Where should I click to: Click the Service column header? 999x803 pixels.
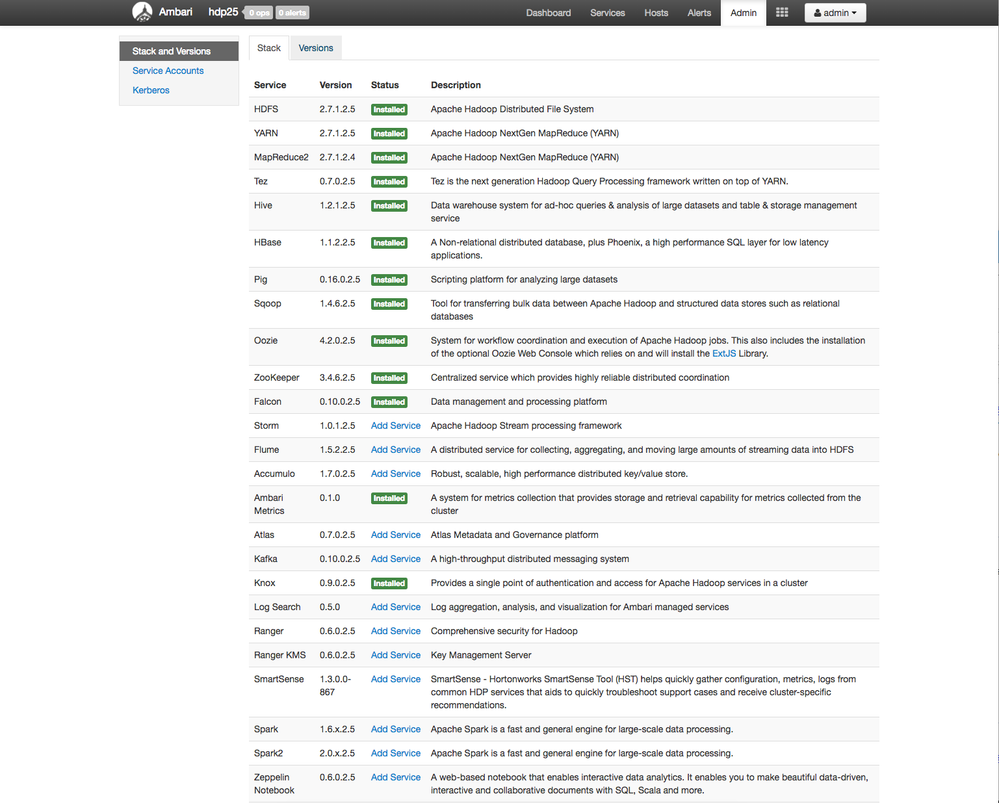[270, 85]
